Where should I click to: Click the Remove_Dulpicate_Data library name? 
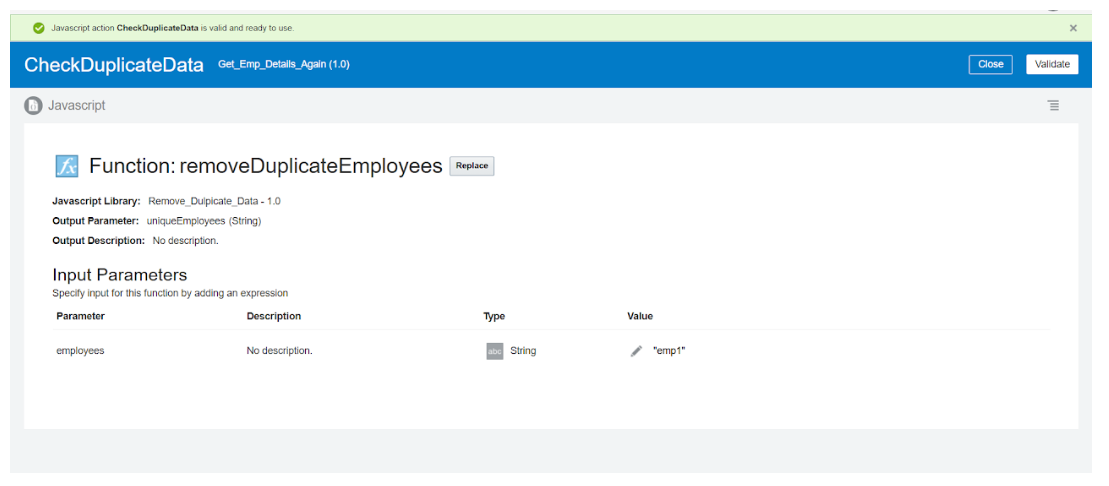205,201
